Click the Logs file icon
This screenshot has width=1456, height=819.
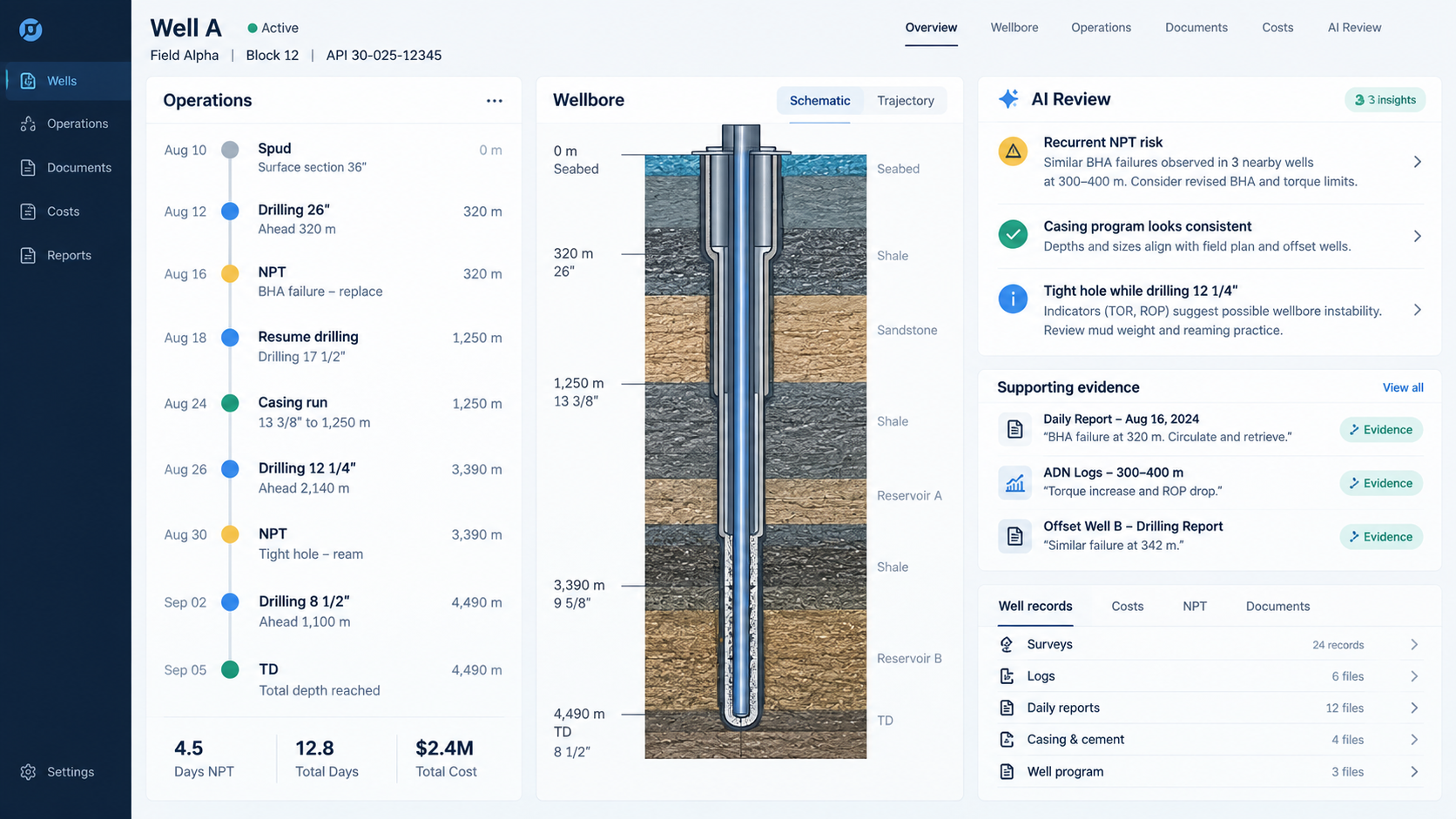coord(1007,676)
